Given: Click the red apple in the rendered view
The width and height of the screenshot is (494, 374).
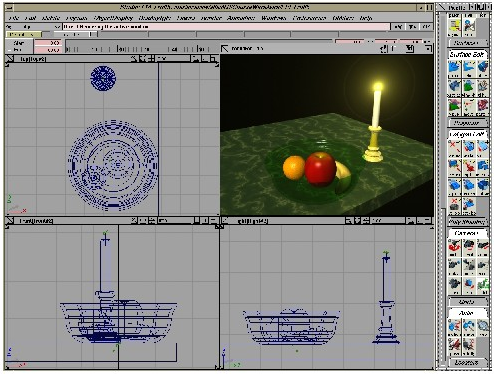Looking at the screenshot, I should point(320,169).
